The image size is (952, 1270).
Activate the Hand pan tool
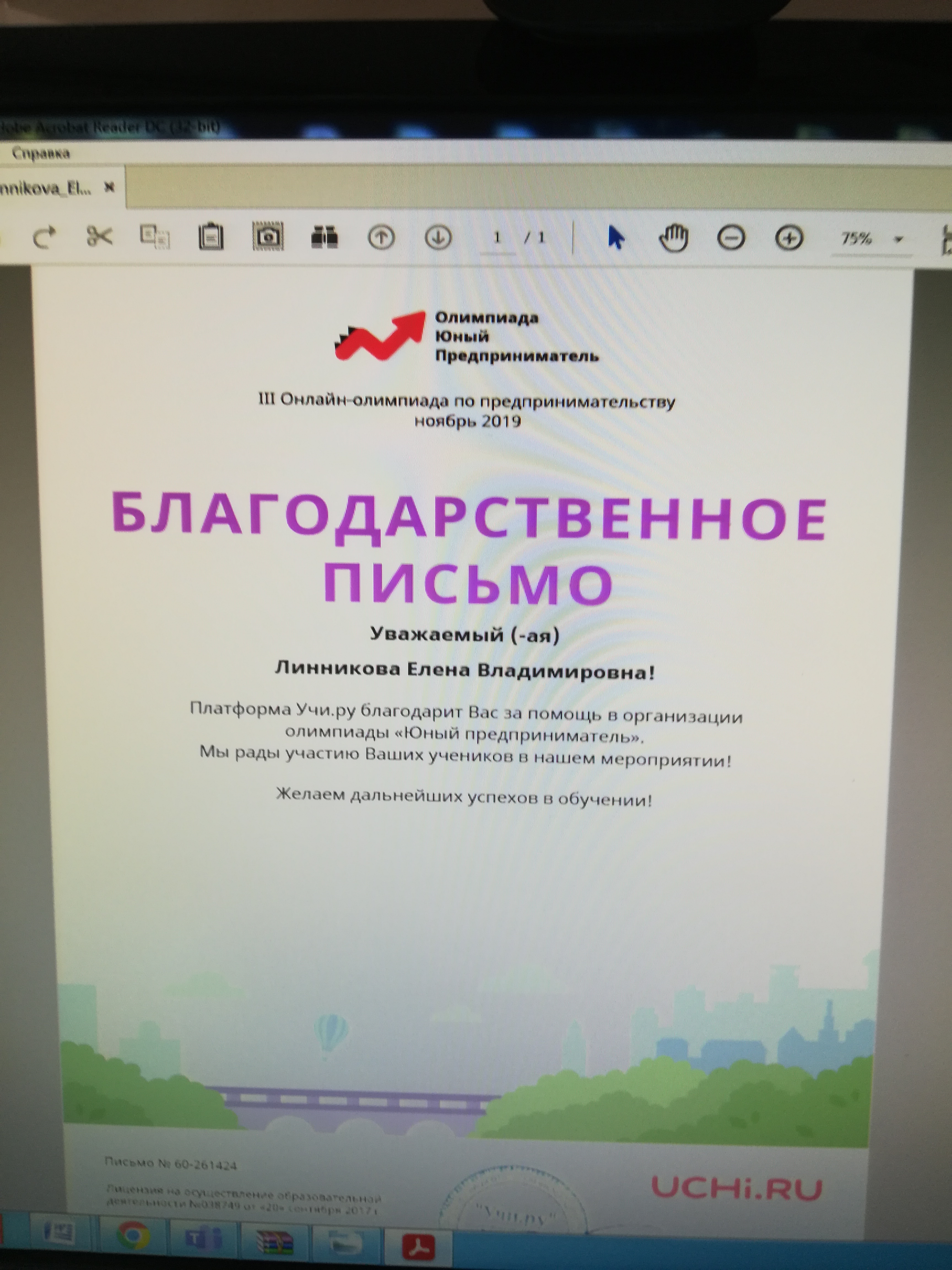pos(674,238)
